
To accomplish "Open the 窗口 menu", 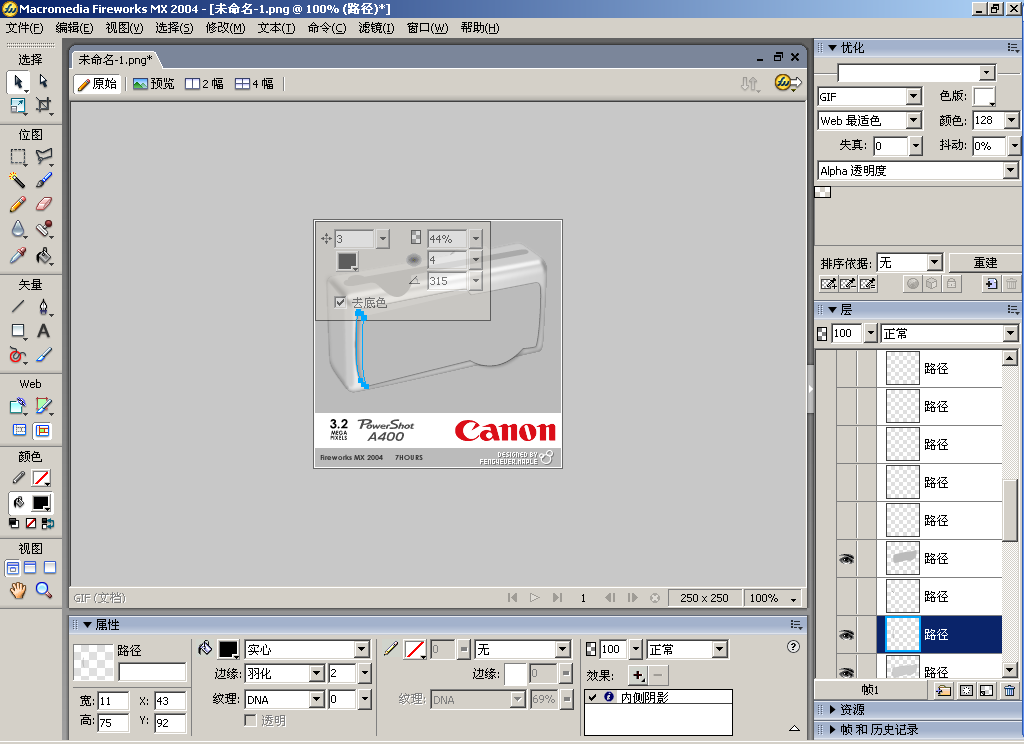I will [x=428, y=27].
